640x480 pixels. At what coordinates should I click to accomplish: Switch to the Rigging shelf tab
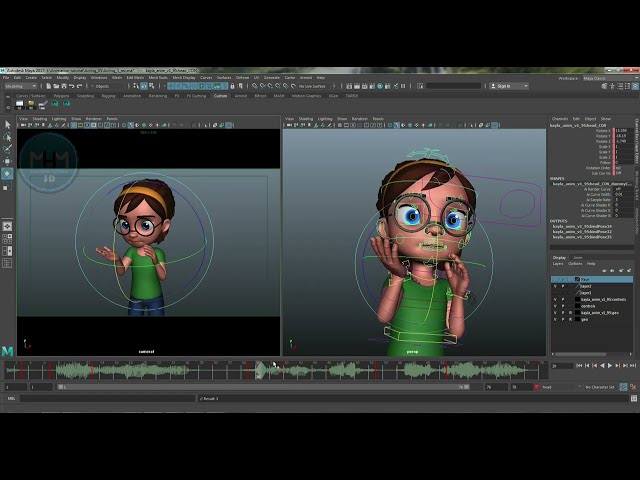tap(108, 96)
